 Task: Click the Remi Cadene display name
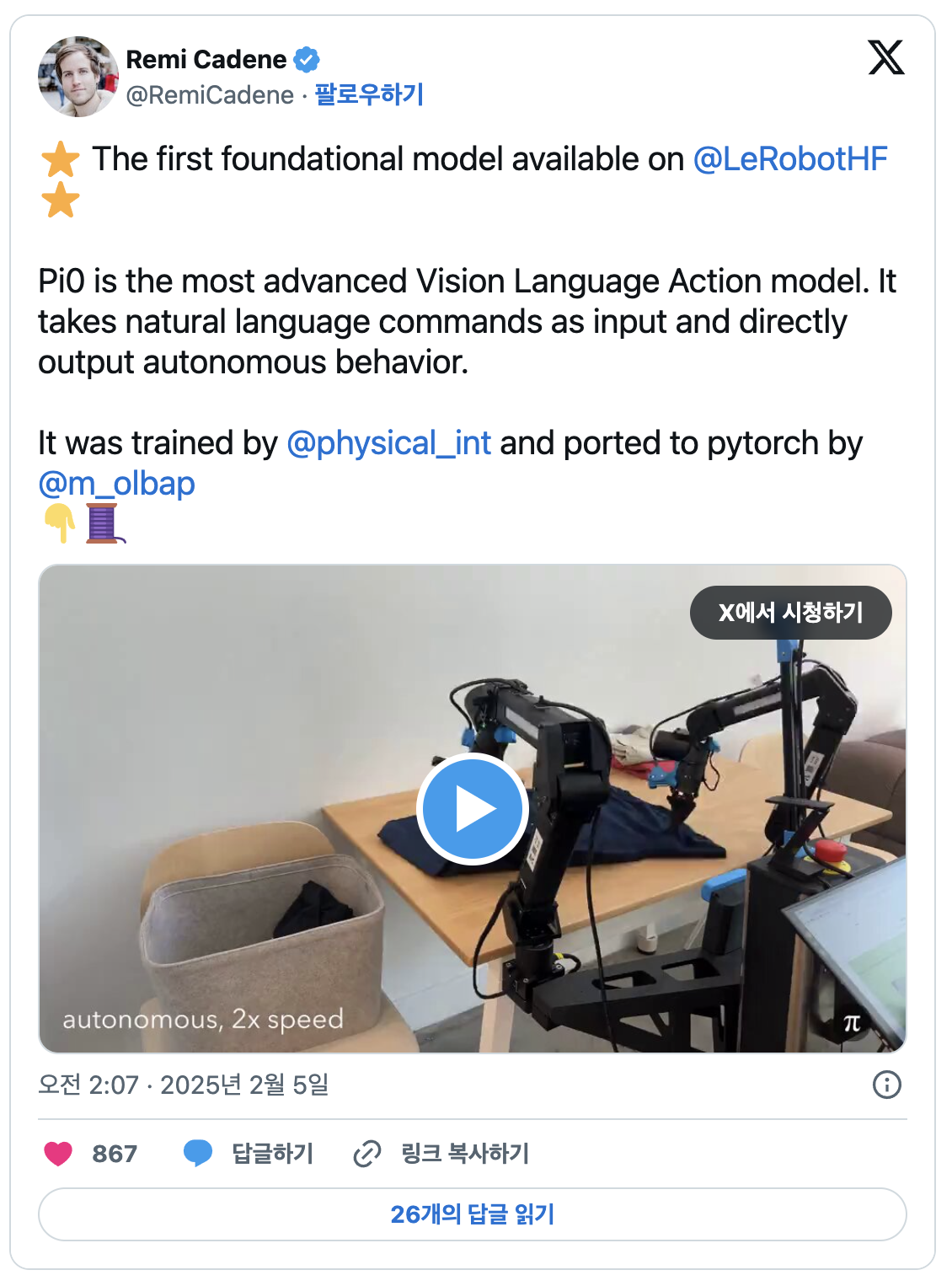pos(206,60)
